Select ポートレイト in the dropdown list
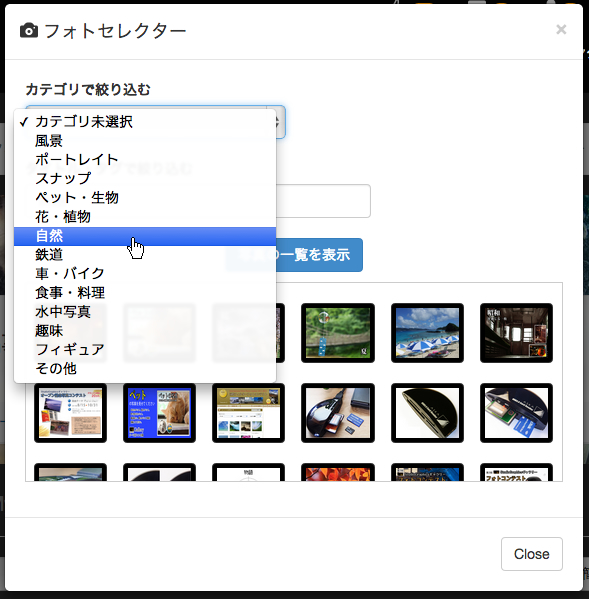This screenshot has height=599, width=589. (x=145, y=160)
